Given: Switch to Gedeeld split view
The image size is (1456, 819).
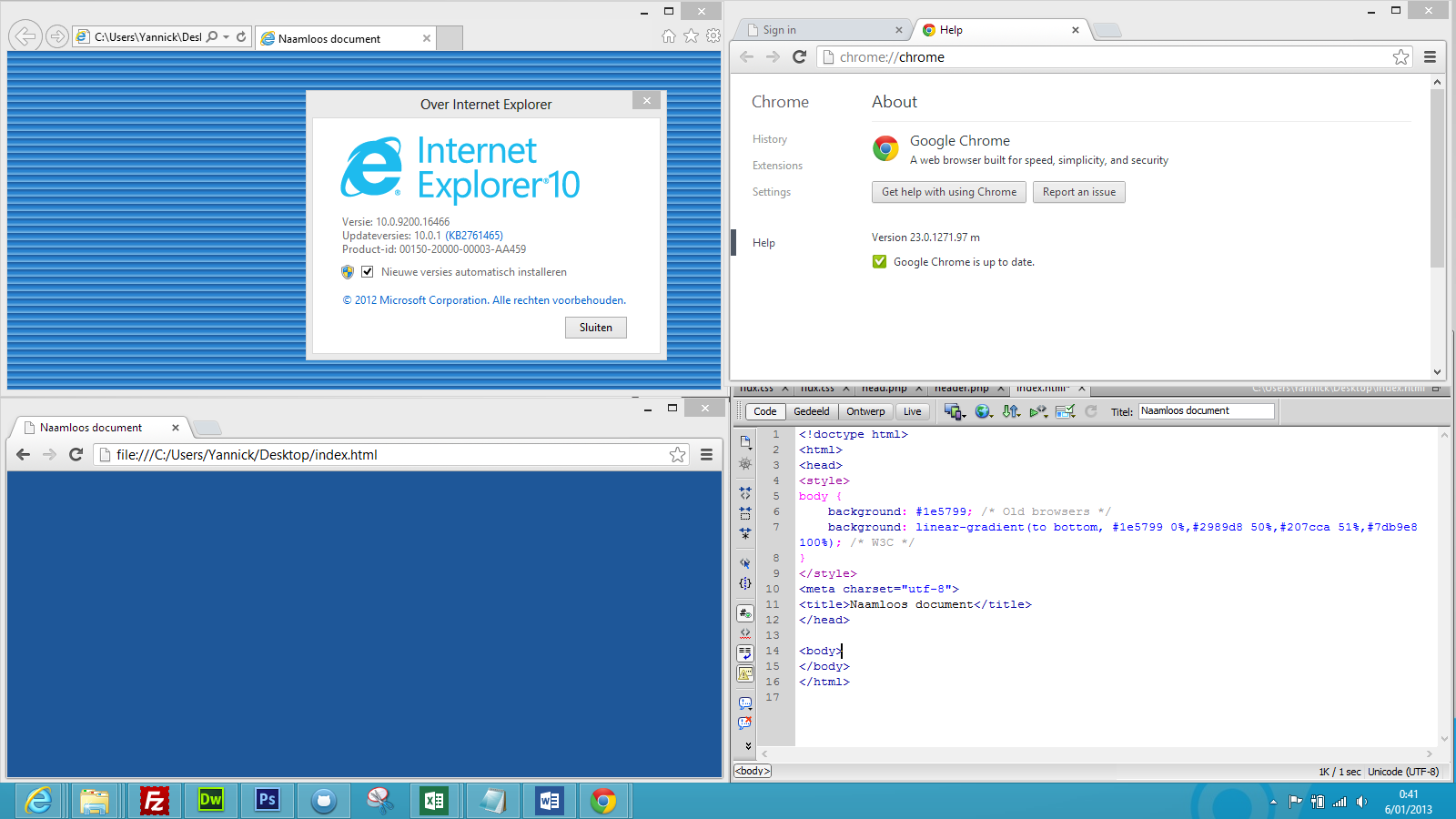Looking at the screenshot, I should pos(812,411).
